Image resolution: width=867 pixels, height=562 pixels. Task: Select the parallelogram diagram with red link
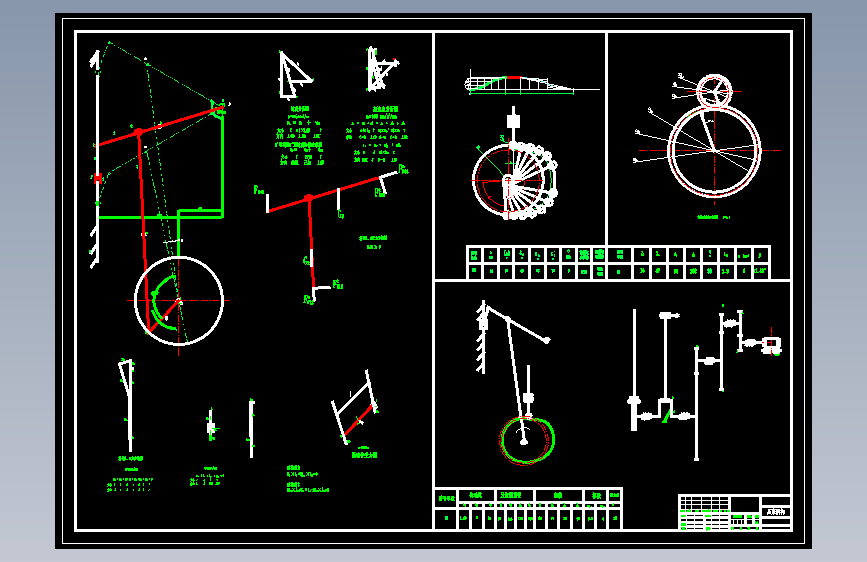pyautogui.click(x=354, y=407)
